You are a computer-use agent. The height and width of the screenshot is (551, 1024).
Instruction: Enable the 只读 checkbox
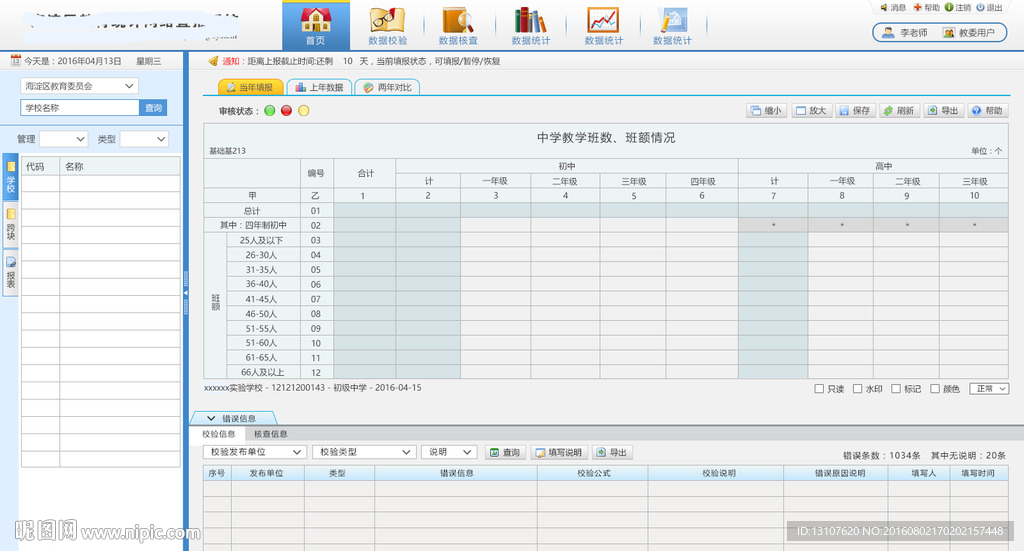click(820, 389)
